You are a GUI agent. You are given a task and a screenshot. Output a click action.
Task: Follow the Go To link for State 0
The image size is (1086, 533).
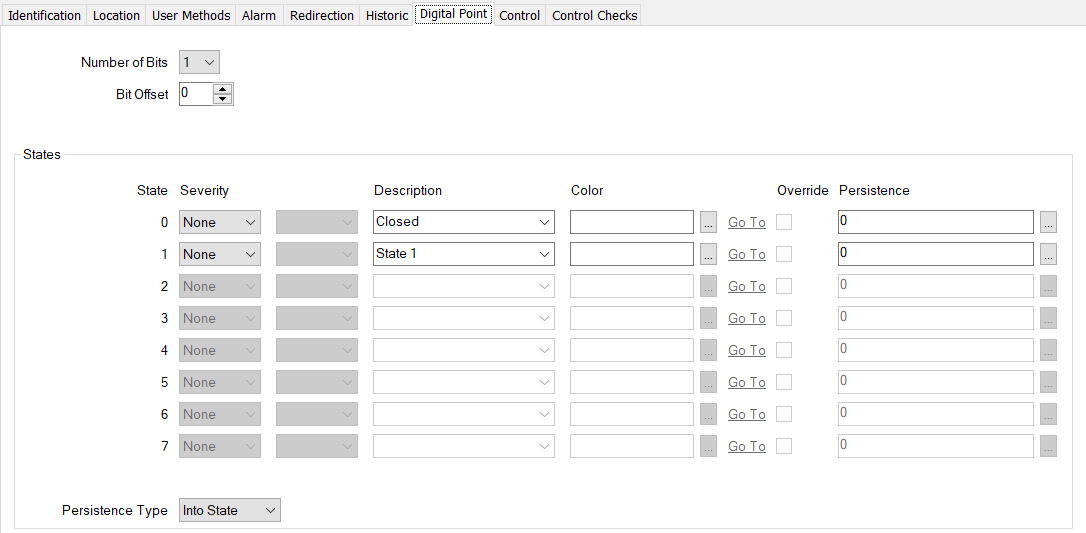pos(746,222)
